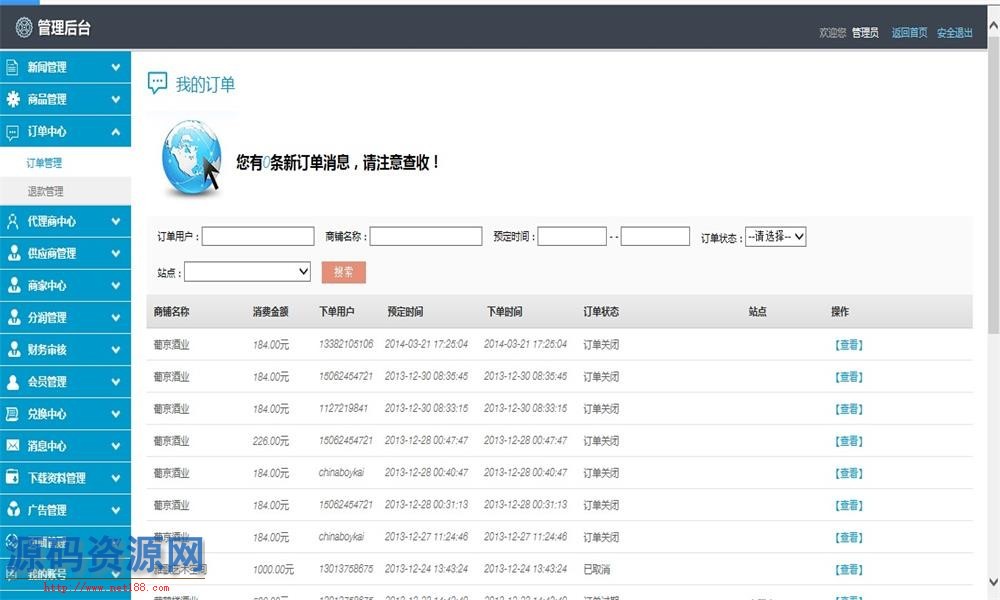This screenshot has height=600, width=1000.
Task: Click the 下单时间 column header
Action: pos(504,311)
